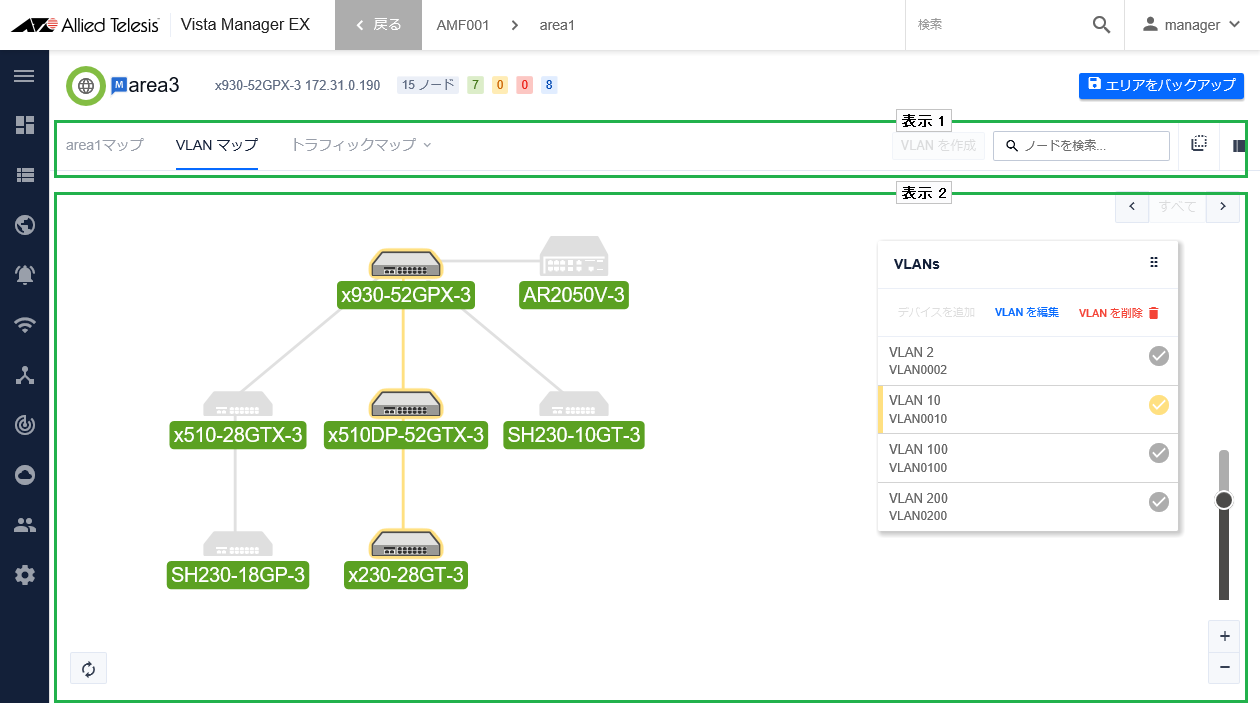Open the user management people icon
This screenshot has height=703, width=1260.
tap(24, 525)
